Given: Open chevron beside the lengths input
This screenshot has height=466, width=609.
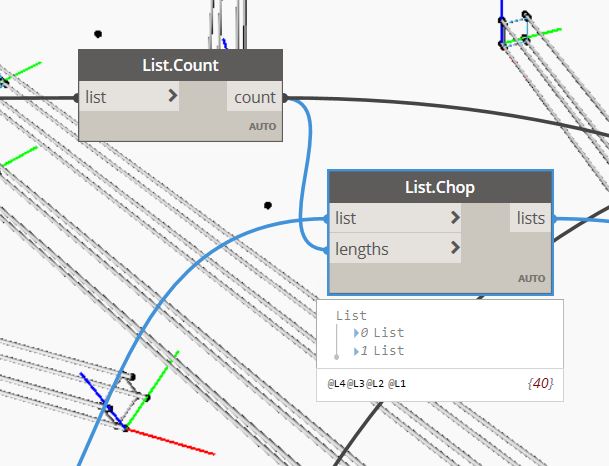Looking at the screenshot, I should 456,248.
